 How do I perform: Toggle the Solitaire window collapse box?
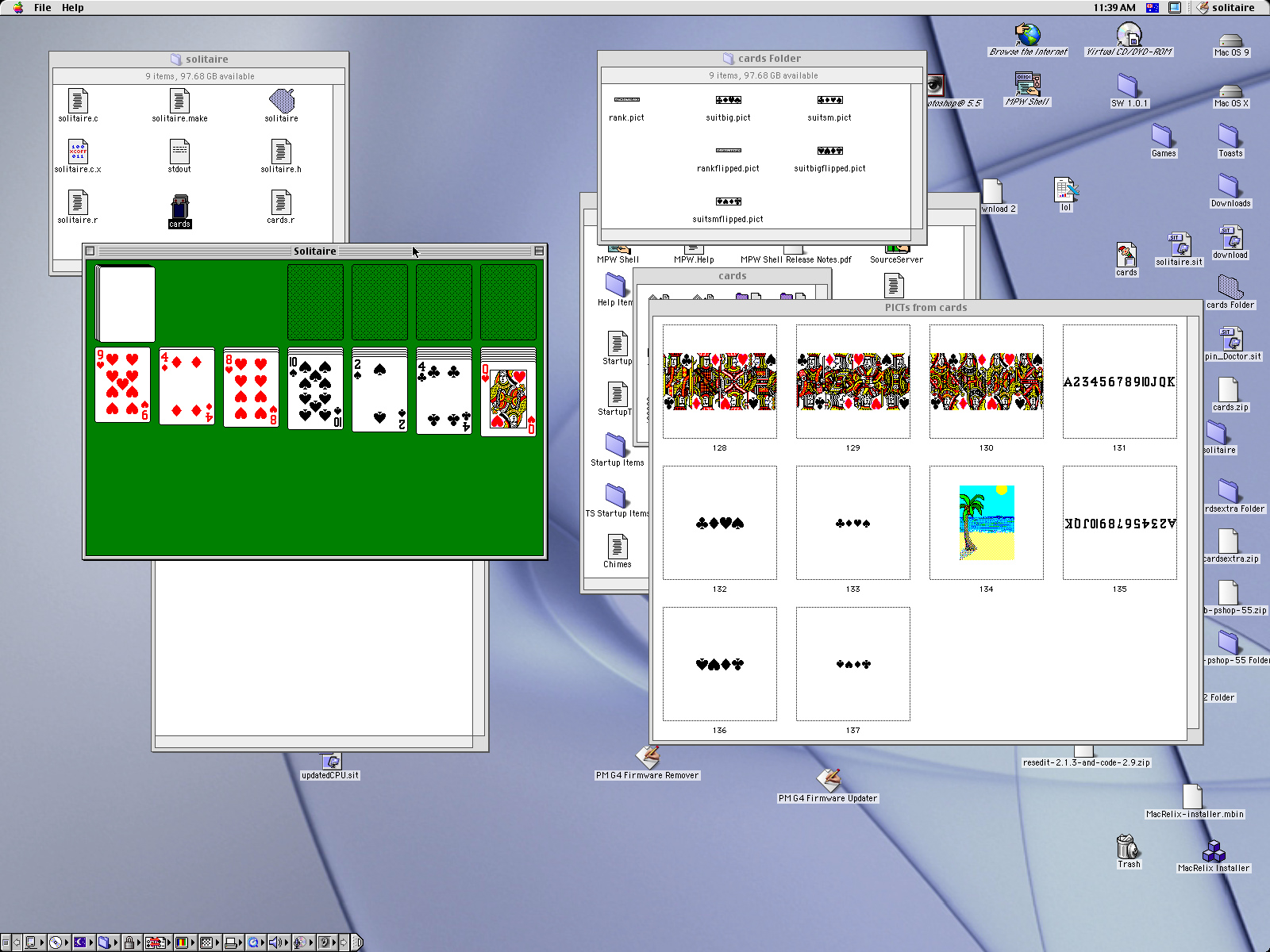click(x=539, y=251)
